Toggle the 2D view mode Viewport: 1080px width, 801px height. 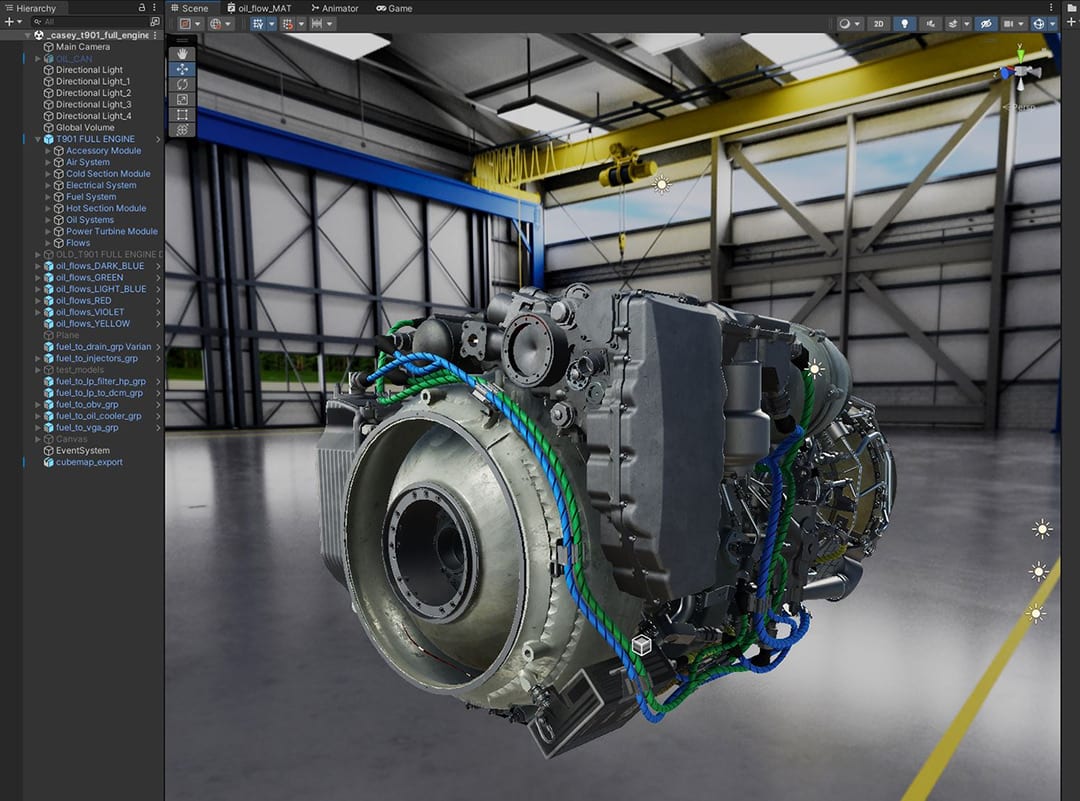point(878,23)
